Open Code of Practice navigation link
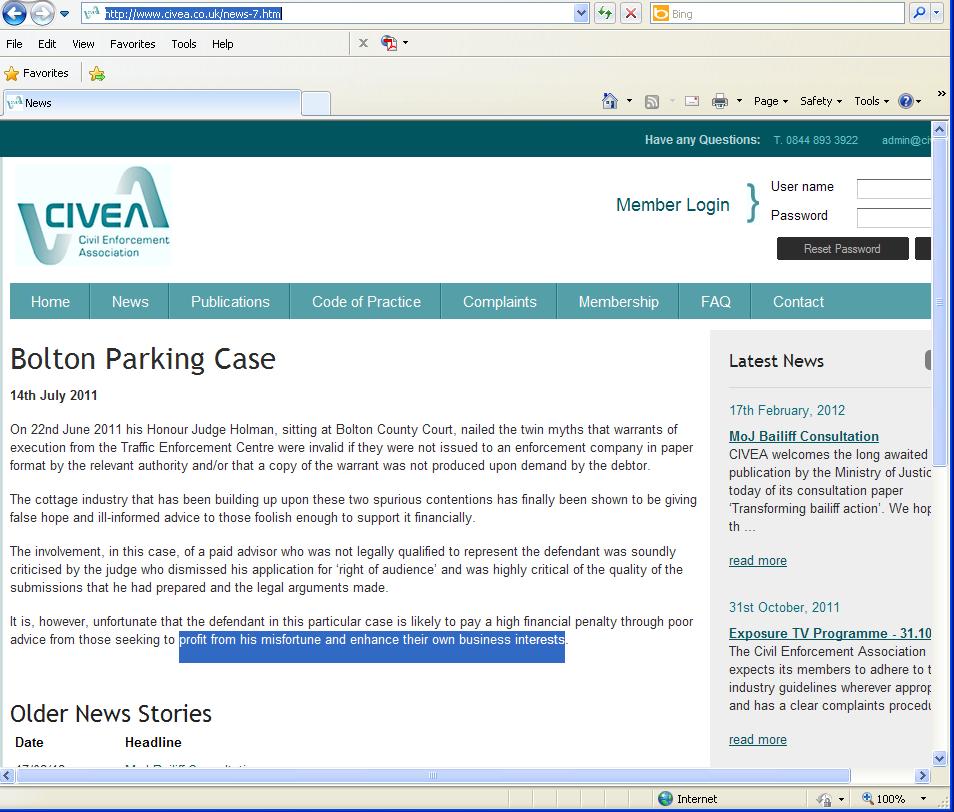The height and width of the screenshot is (812, 954). (x=366, y=302)
